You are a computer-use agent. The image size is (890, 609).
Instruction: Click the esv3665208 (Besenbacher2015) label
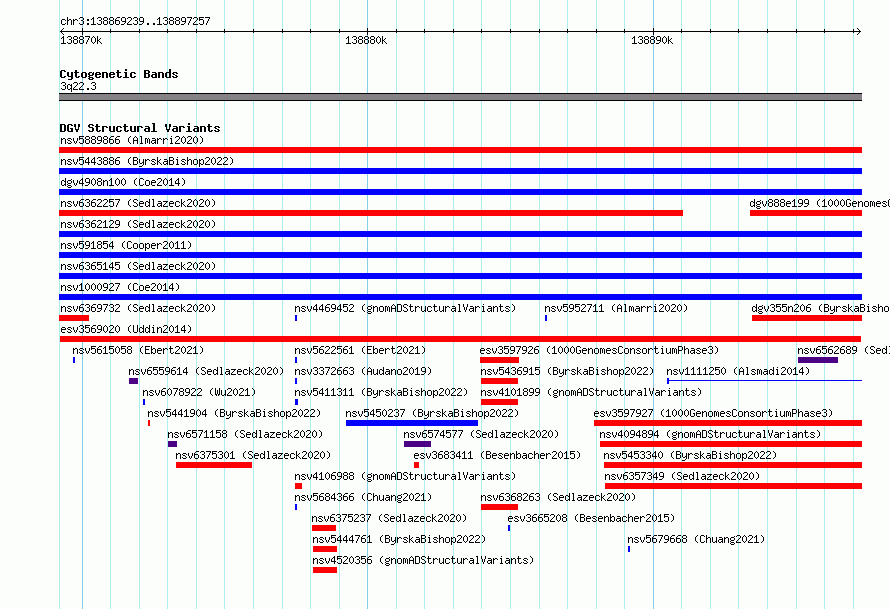[591, 518]
